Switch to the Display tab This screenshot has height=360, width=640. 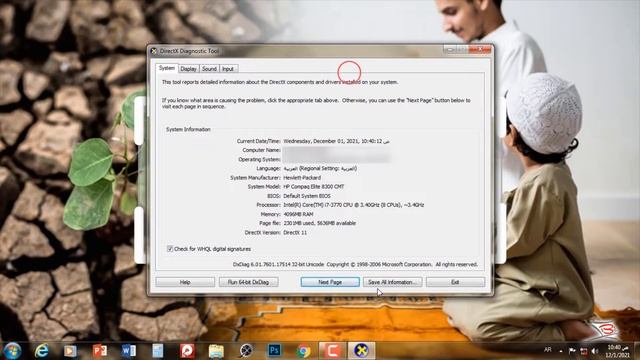[x=188, y=69]
